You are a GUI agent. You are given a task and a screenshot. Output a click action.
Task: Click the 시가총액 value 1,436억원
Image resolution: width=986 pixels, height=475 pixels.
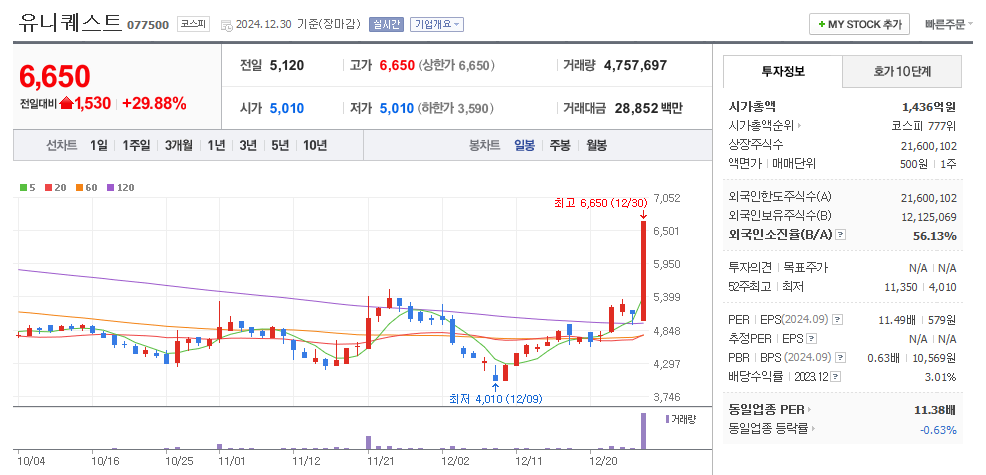pos(929,107)
